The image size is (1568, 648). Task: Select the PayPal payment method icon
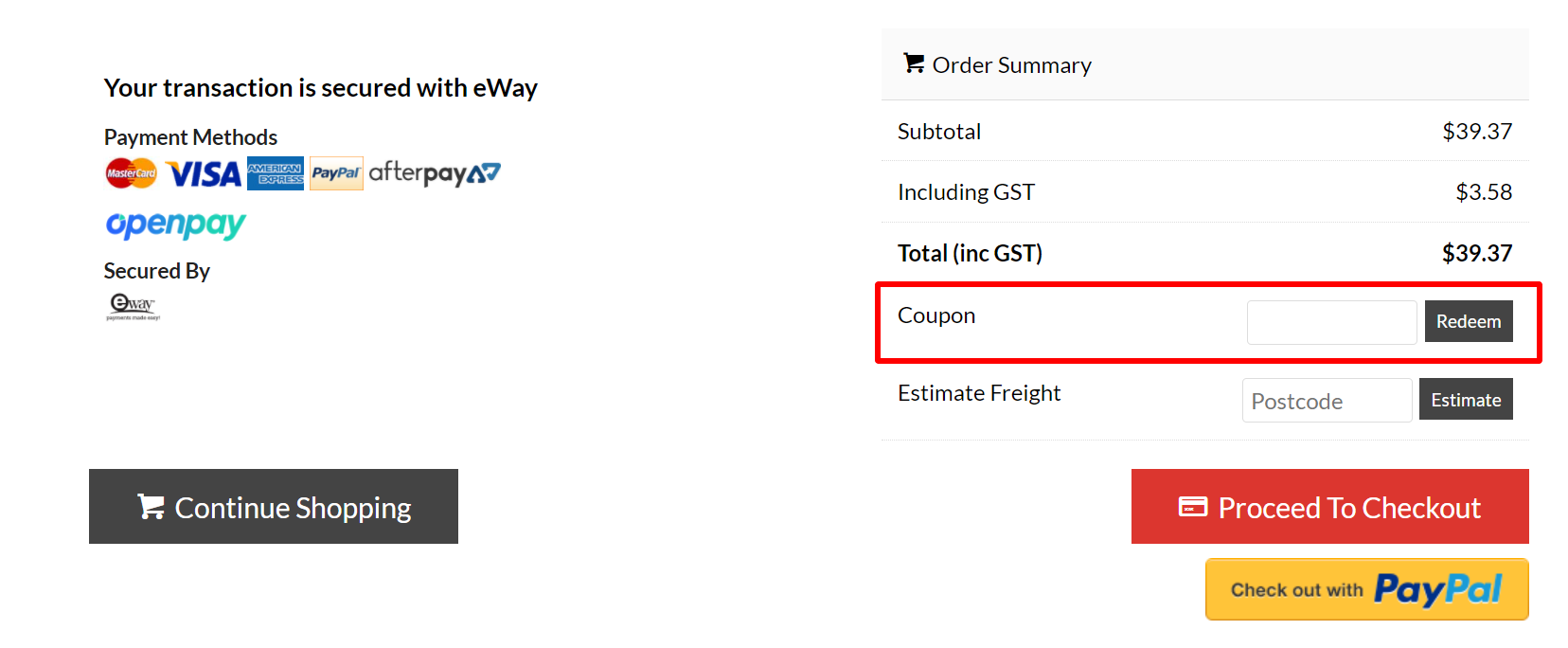pos(336,172)
